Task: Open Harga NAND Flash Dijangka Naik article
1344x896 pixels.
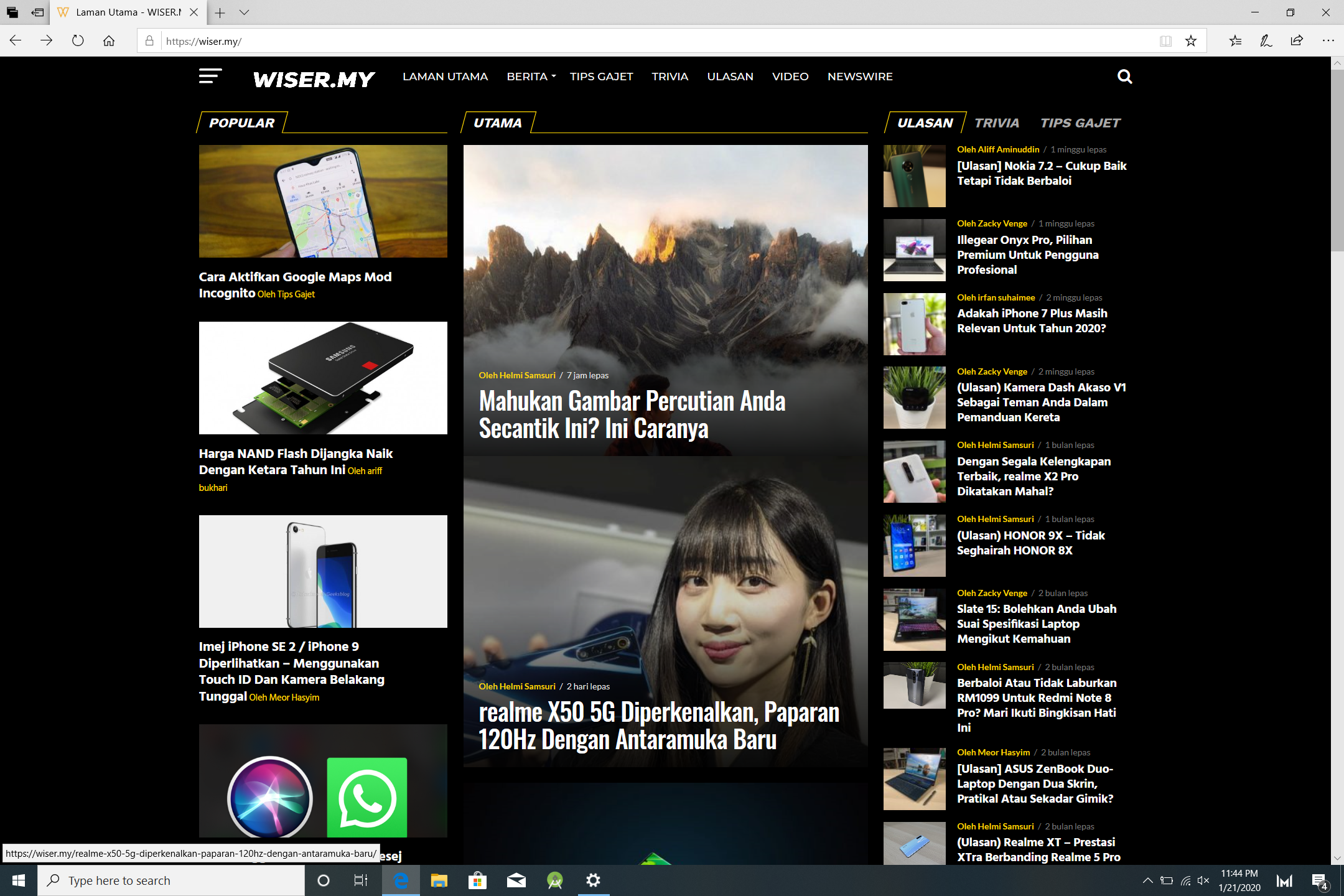Action: pos(296,462)
